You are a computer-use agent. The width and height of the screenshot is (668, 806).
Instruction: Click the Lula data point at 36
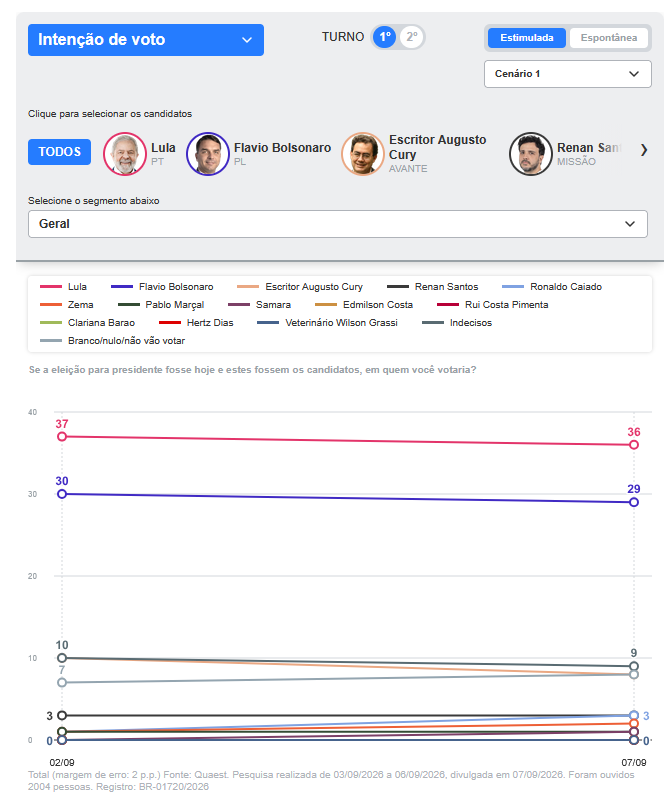click(x=634, y=445)
